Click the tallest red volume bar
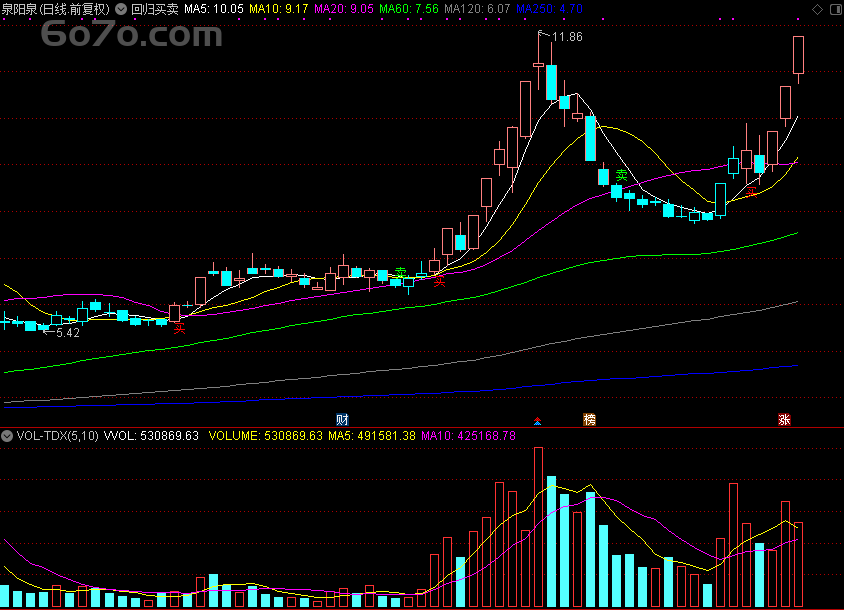The image size is (844, 610). 538,527
